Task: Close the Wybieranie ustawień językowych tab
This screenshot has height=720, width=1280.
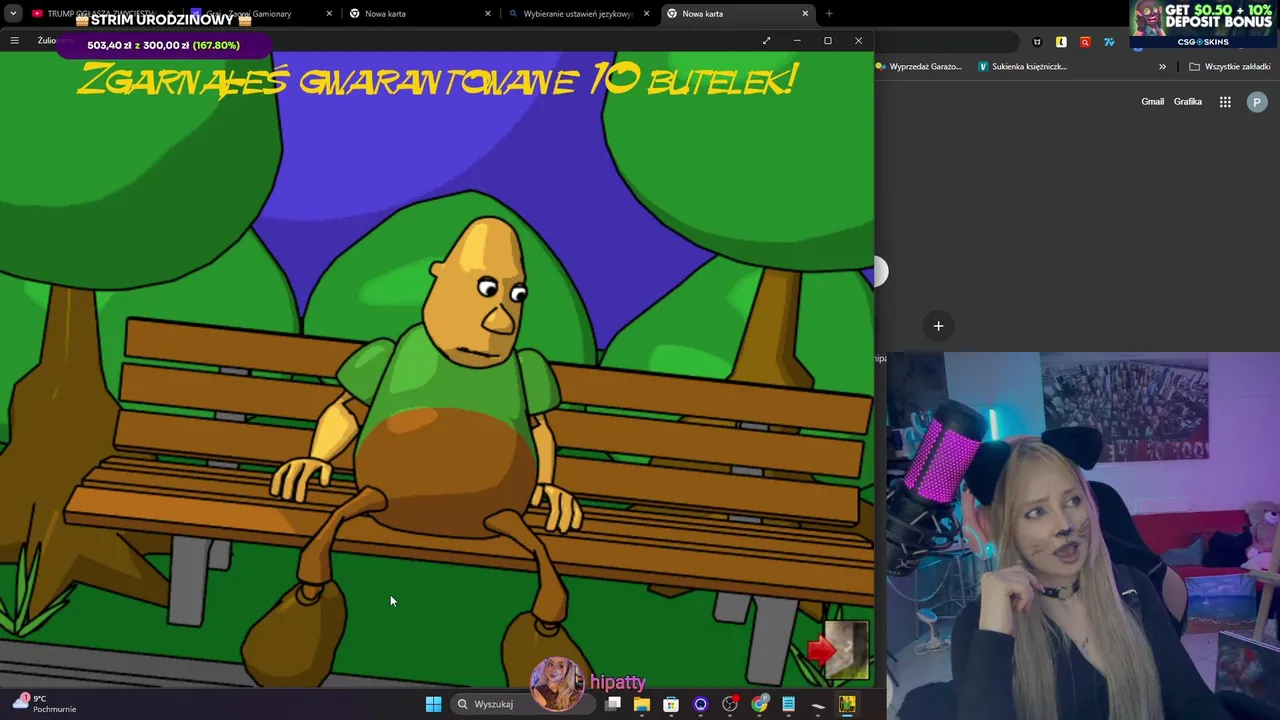Action: [647, 13]
